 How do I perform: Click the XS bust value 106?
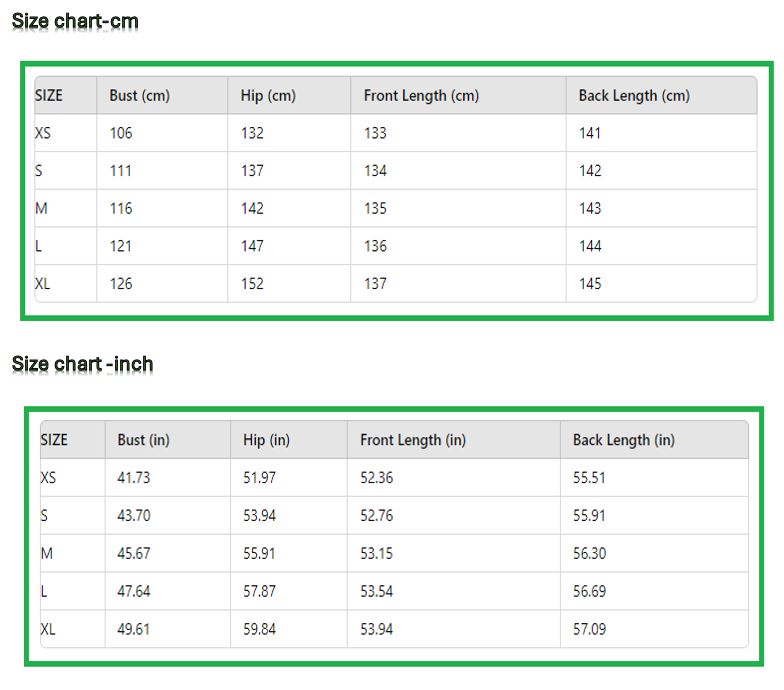click(x=121, y=133)
